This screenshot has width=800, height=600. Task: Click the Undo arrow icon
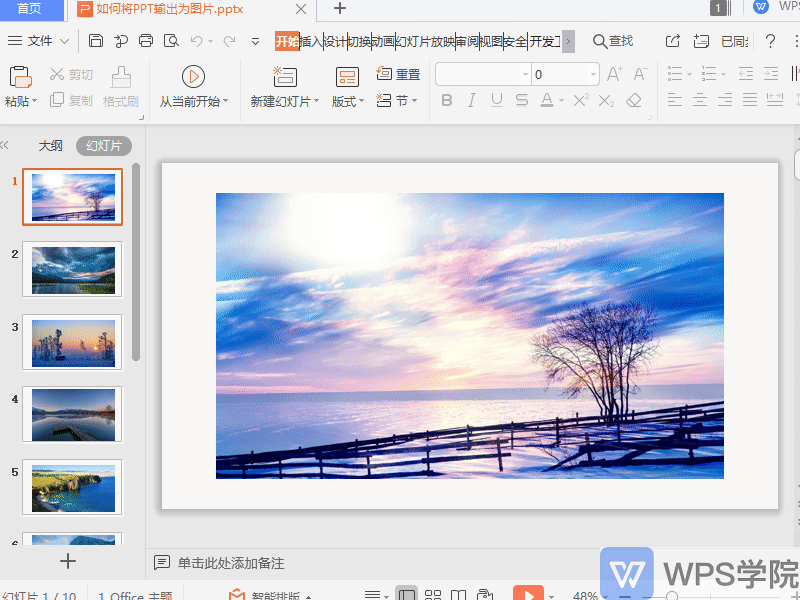[x=196, y=41]
